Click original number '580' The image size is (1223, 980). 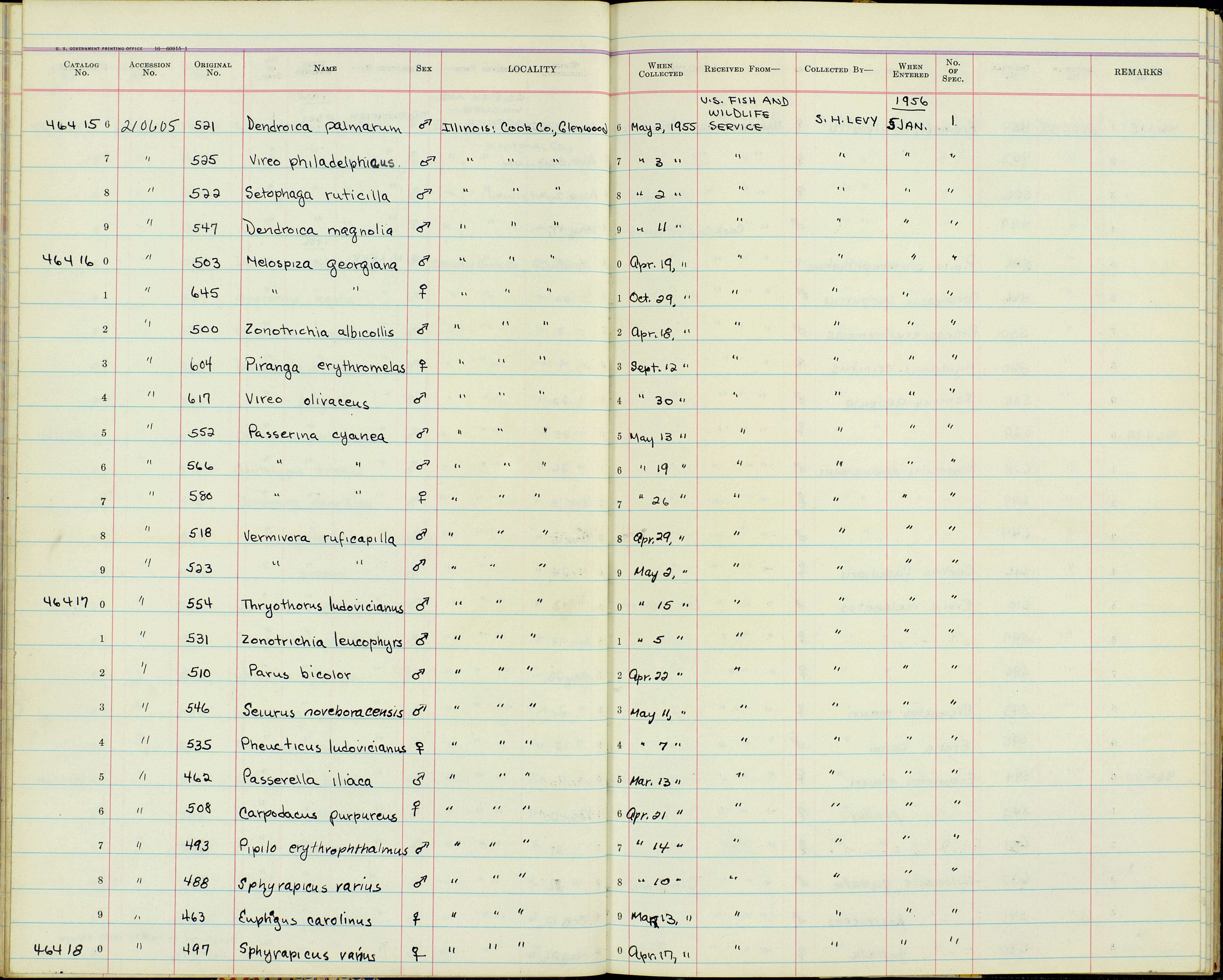pyautogui.click(x=200, y=496)
